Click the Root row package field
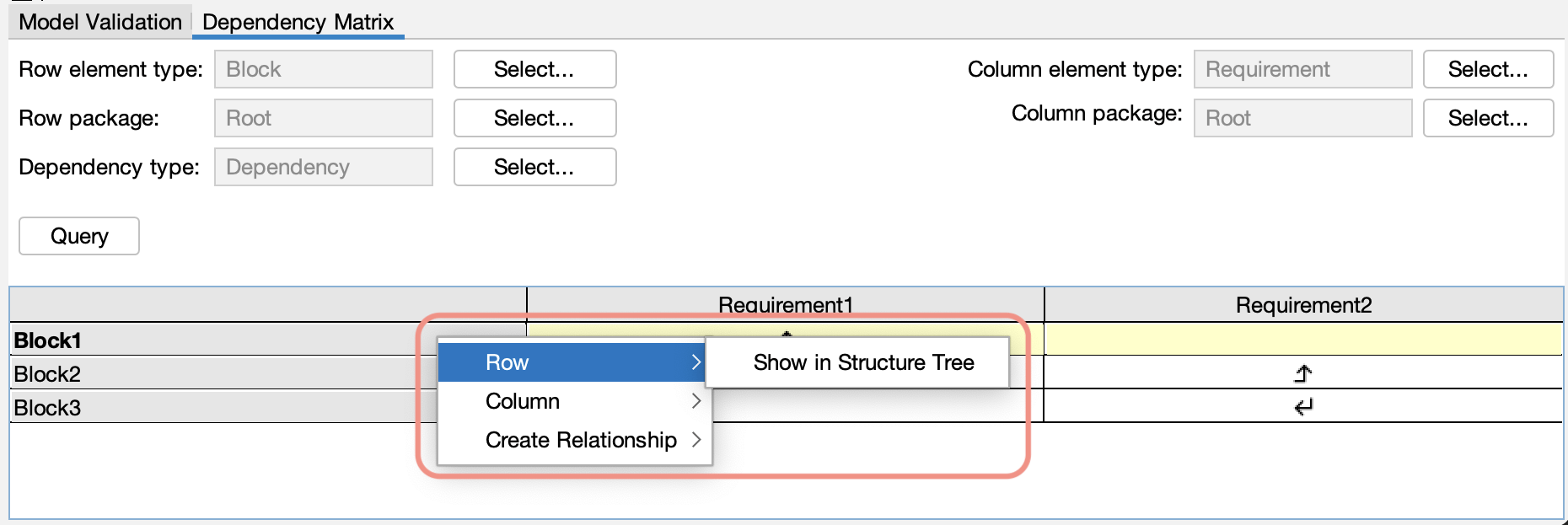The width and height of the screenshot is (1568, 525). (x=323, y=118)
